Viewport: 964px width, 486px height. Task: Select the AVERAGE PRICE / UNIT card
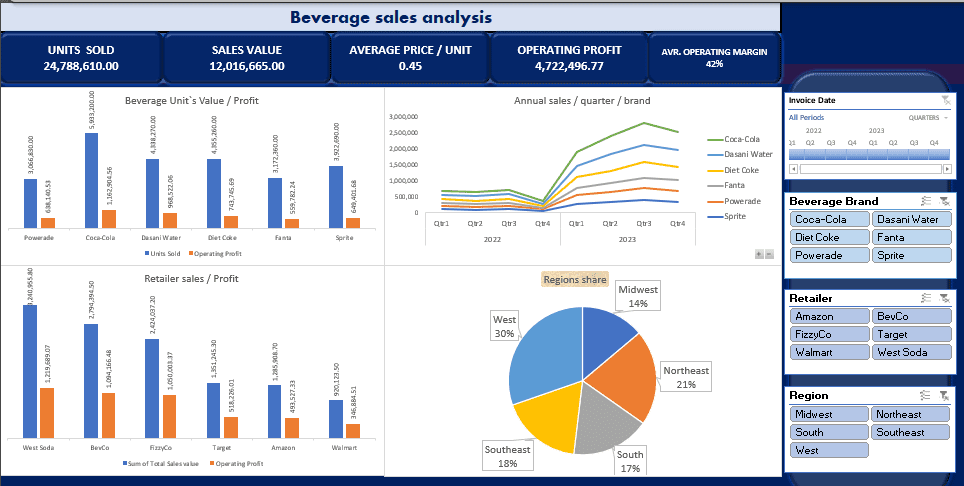tap(410, 58)
